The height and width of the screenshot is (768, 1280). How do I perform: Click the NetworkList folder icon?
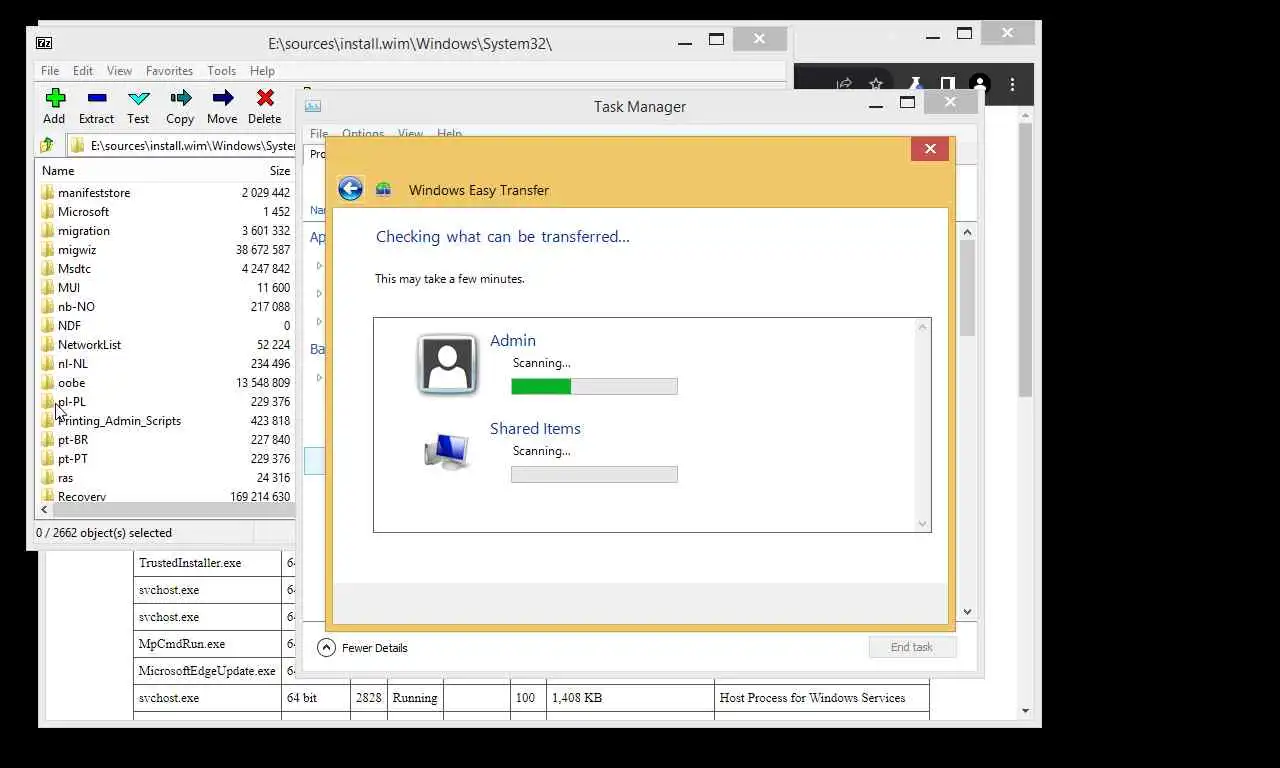(48, 344)
